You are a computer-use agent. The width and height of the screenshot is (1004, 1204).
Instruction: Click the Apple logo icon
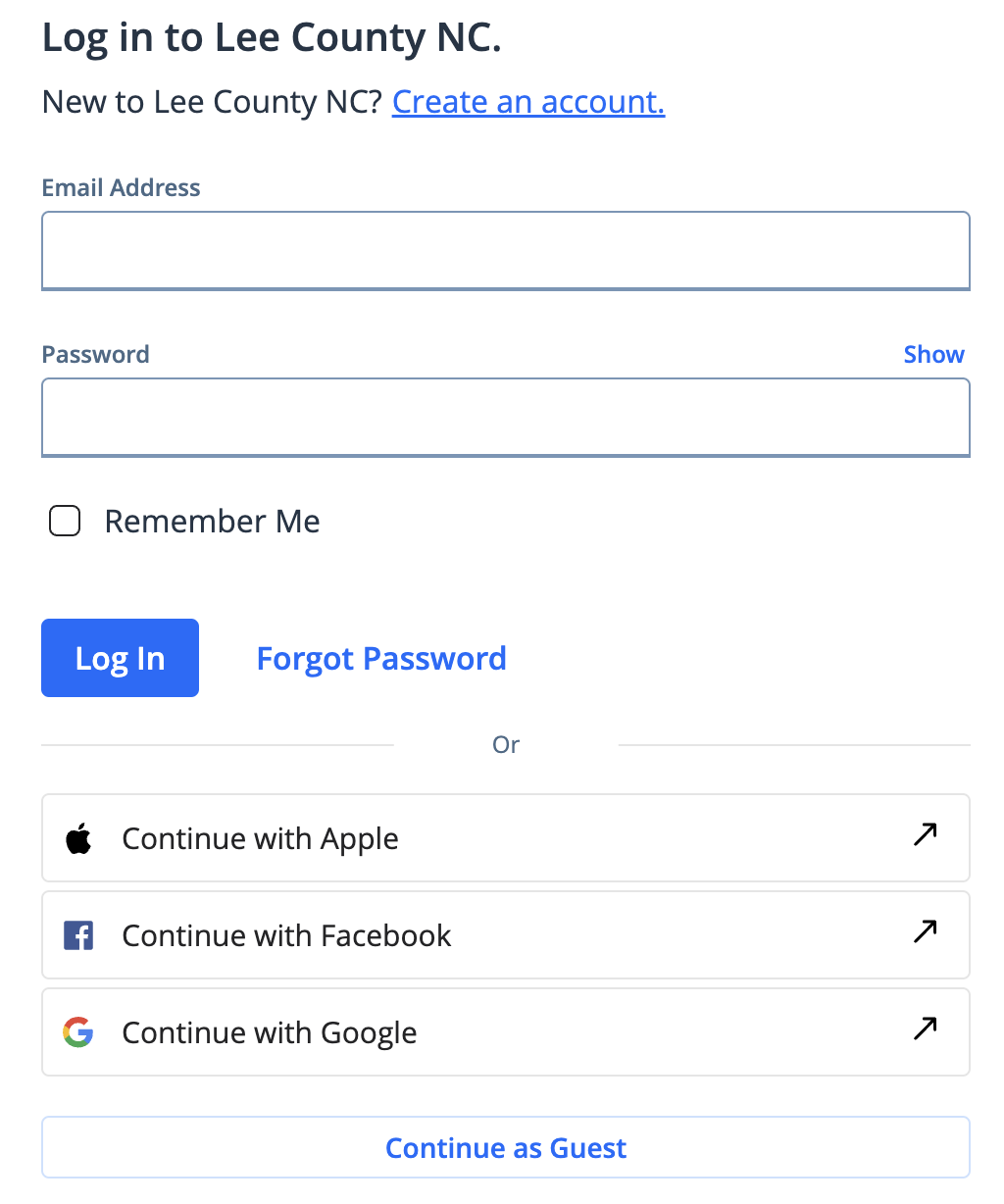(x=78, y=839)
